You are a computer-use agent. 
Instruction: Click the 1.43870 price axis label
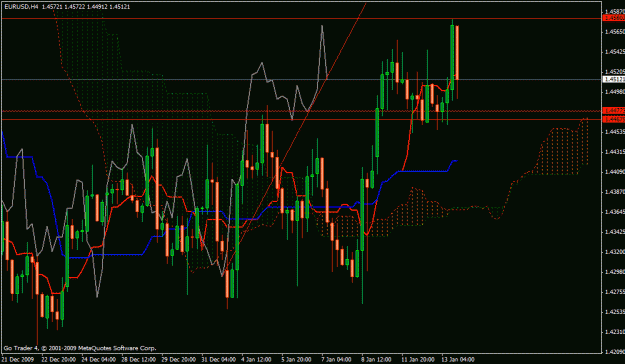[614, 192]
